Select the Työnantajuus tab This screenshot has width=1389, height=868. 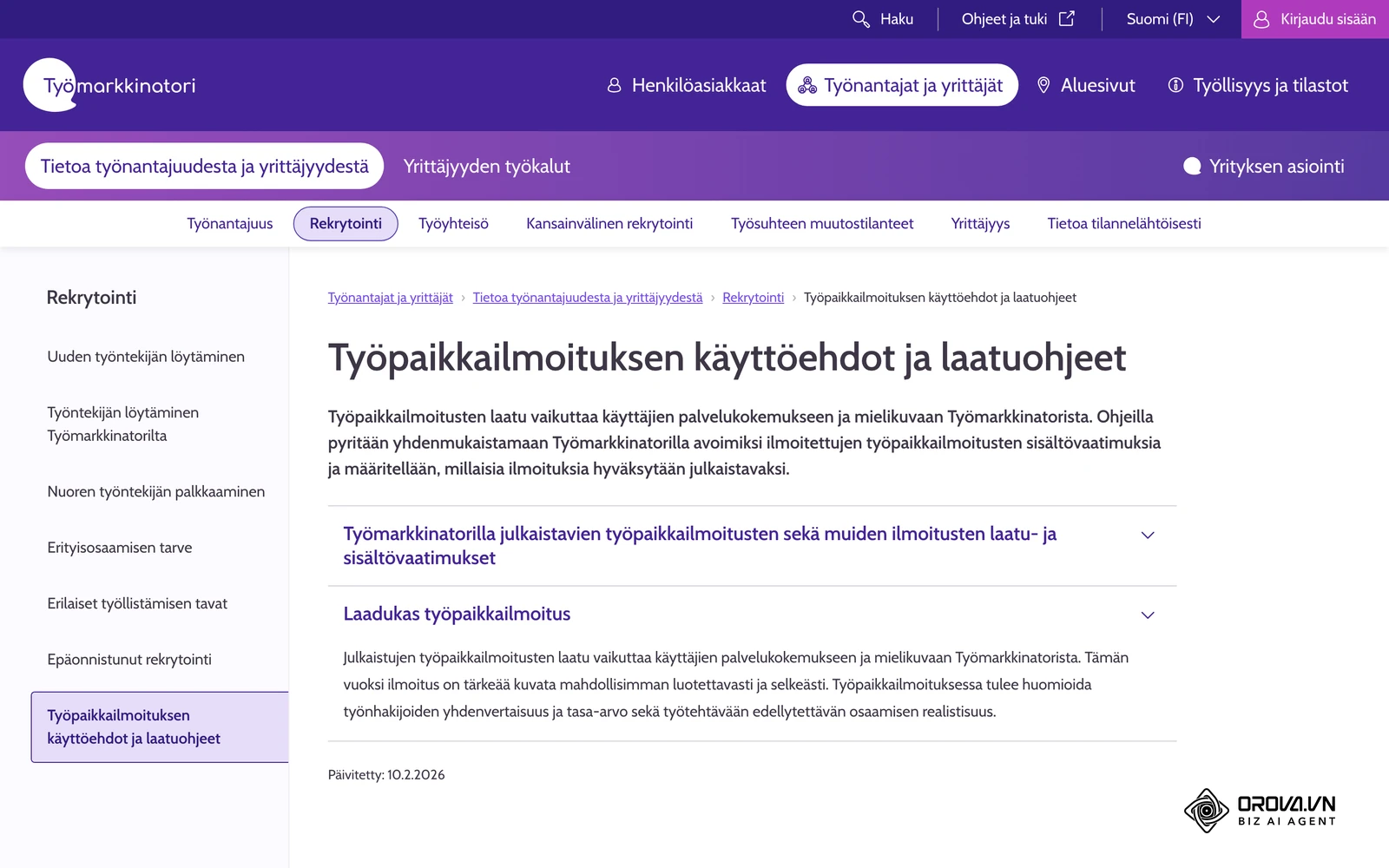point(230,224)
